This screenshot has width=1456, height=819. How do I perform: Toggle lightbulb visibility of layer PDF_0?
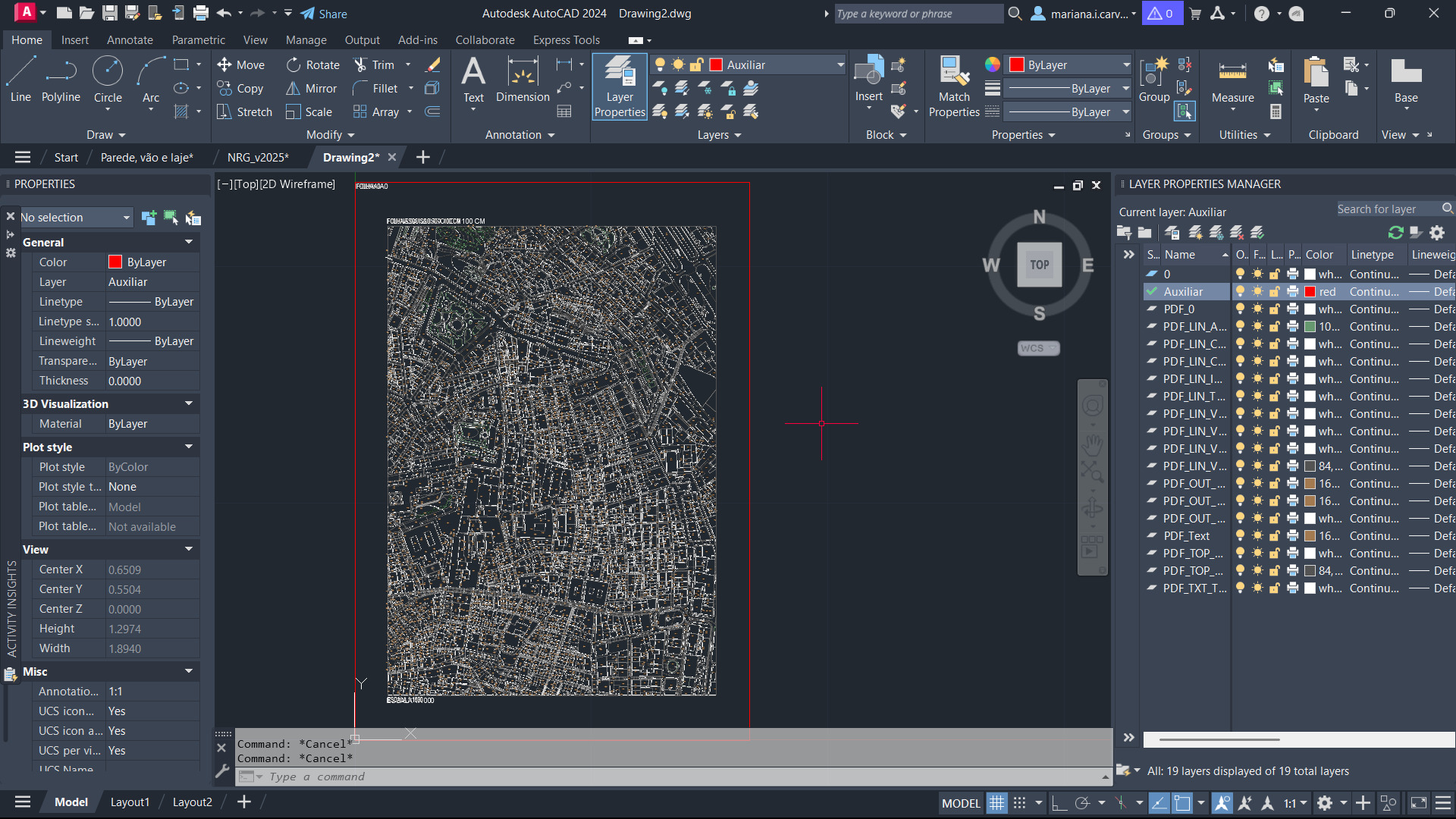(x=1240, y=309)
